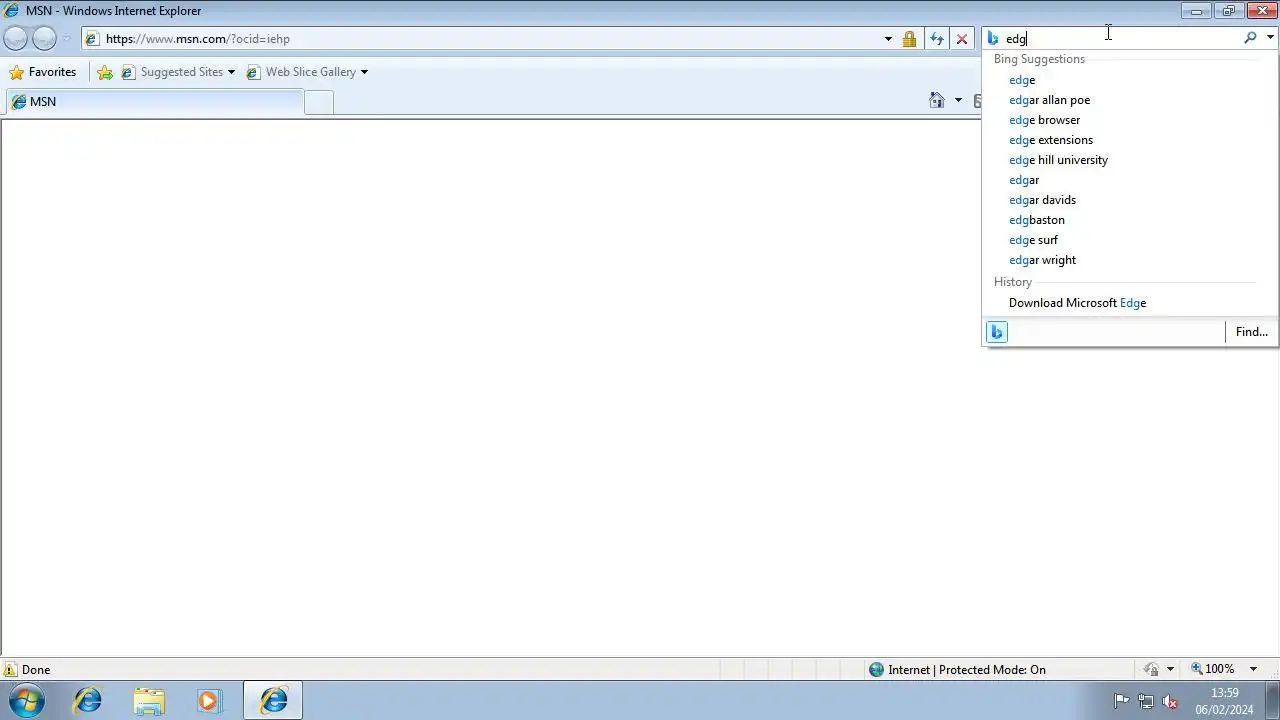This screenshot has height=720, width=1280.
Task: Click the address bar URL field
Action: coord(480,39)
